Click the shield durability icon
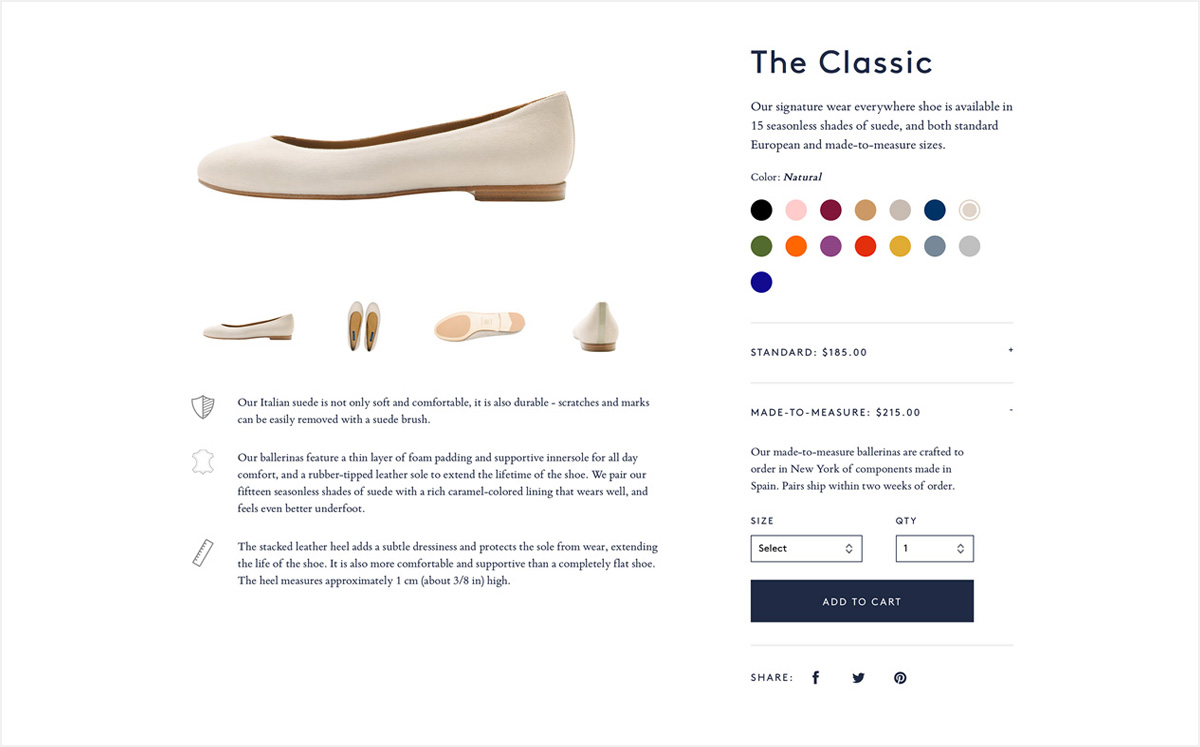 click(x=203, y=407)
